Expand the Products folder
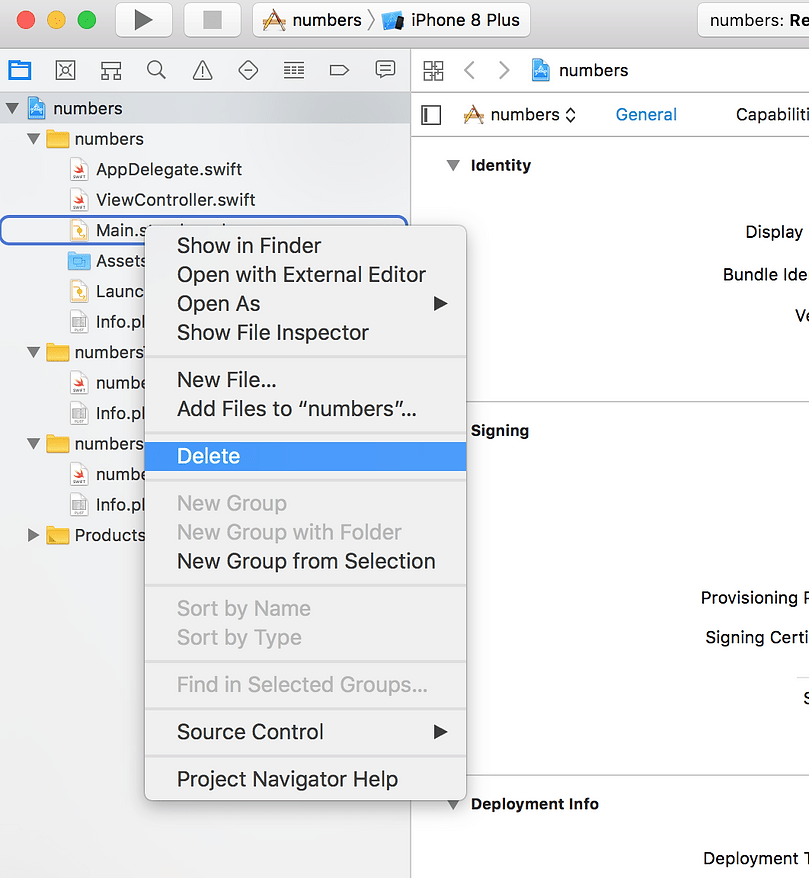809x878 pixels. tap(34, 536)
